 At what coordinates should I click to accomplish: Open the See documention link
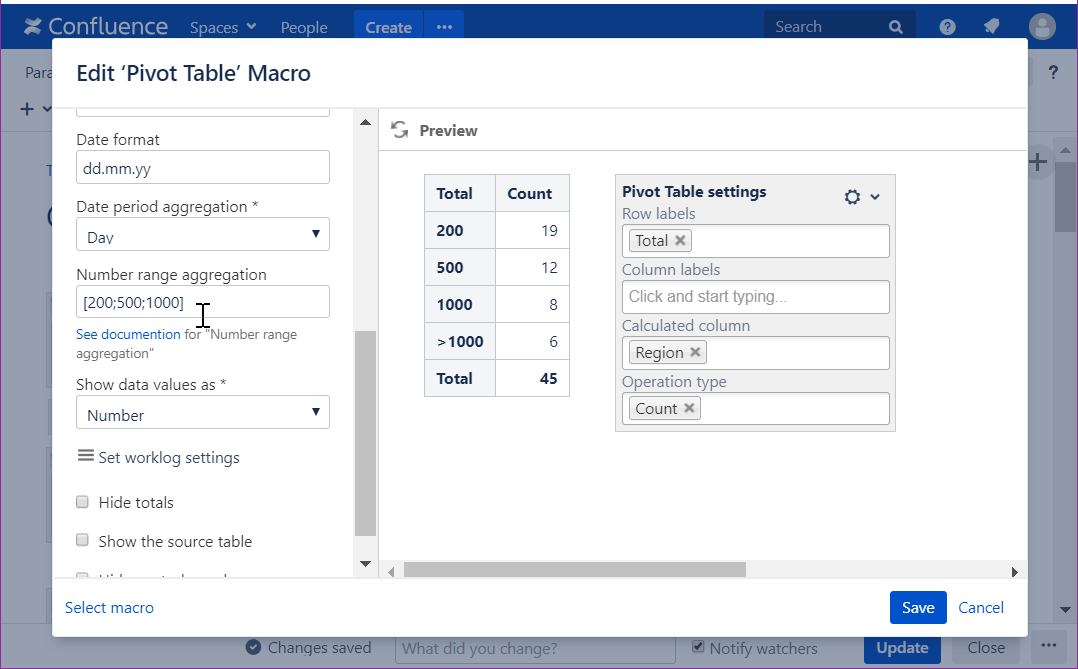pyautogui.click(x=128, y=335)
